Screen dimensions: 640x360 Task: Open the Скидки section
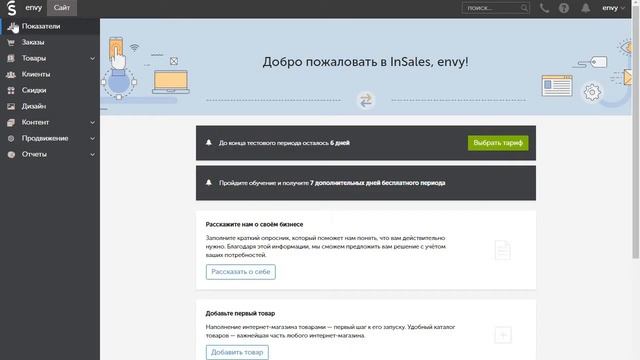50,90
